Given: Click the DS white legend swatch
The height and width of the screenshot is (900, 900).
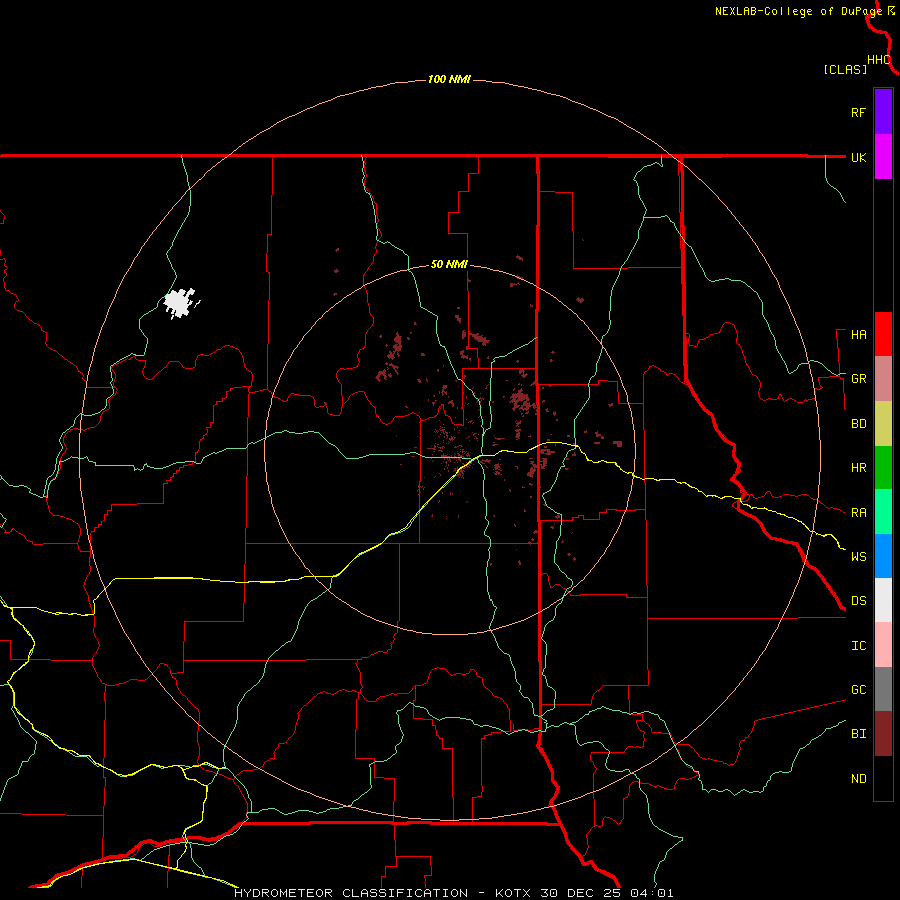Looking at the screenshot, I should pos(883,600).
